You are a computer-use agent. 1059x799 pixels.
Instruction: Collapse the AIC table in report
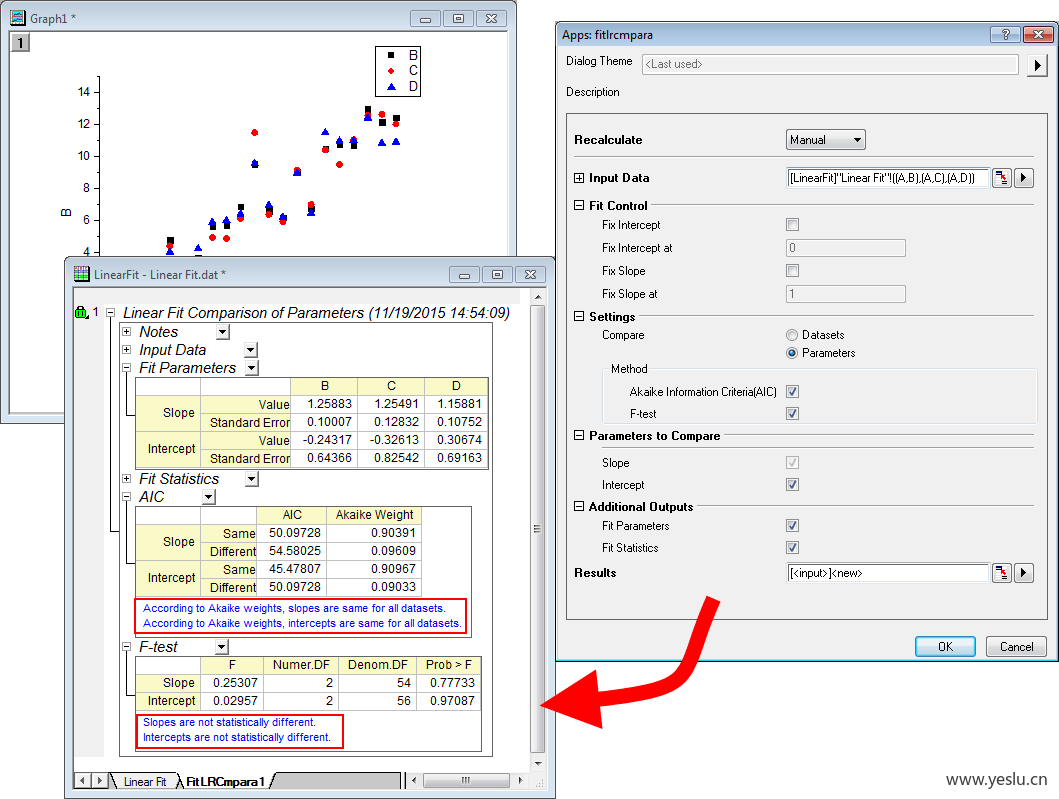pos(126,496)
